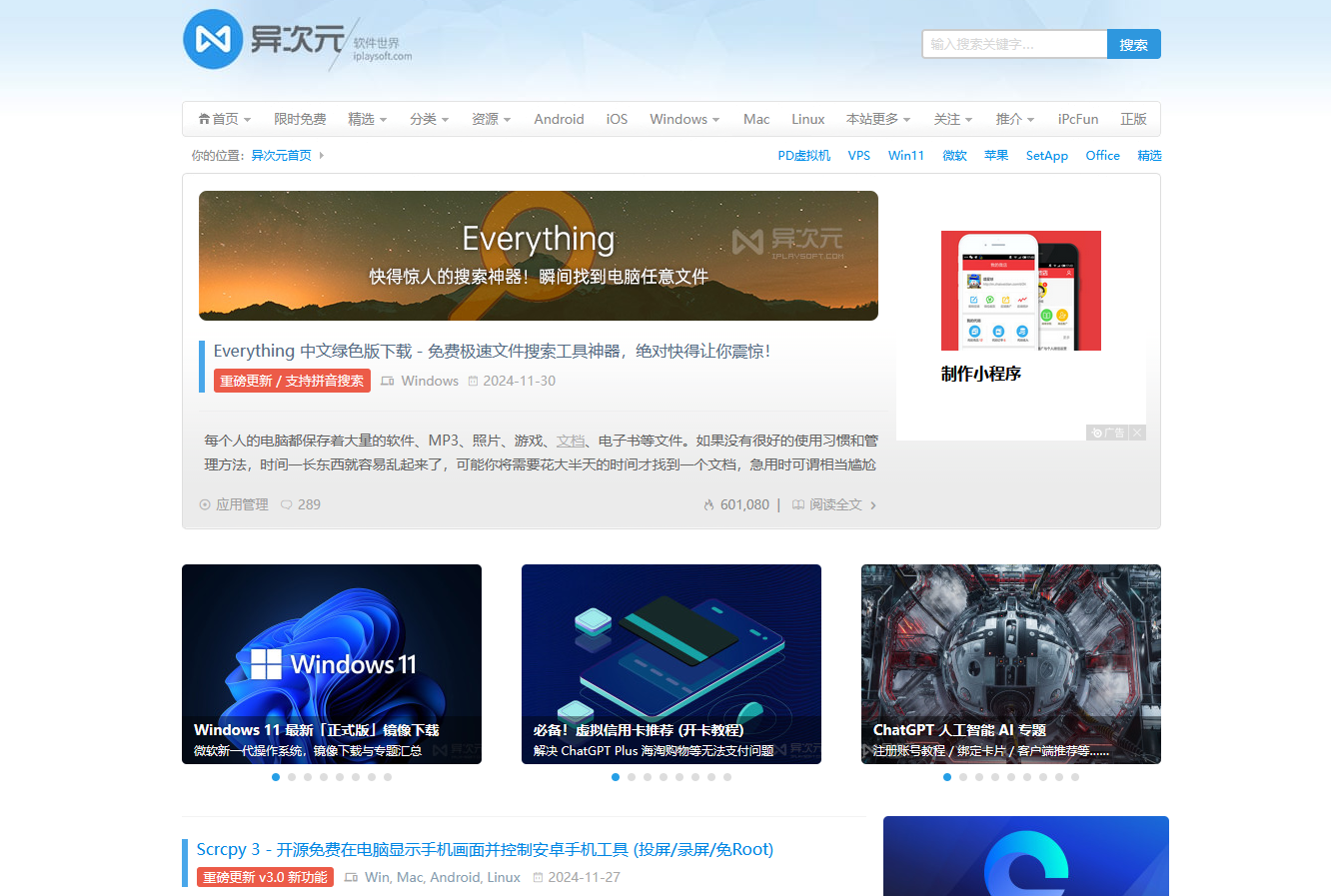Expand the 分类 dropdown menu

tap(429, 119)
